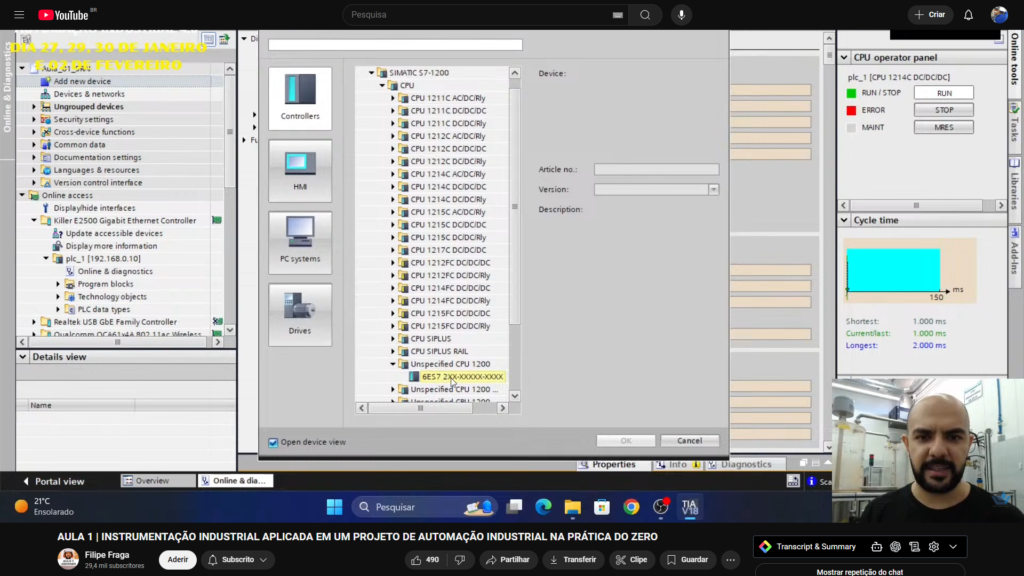
Task: Open Google Chrome from taskbar
Action: pyautogui.click(x=631, y=507)
